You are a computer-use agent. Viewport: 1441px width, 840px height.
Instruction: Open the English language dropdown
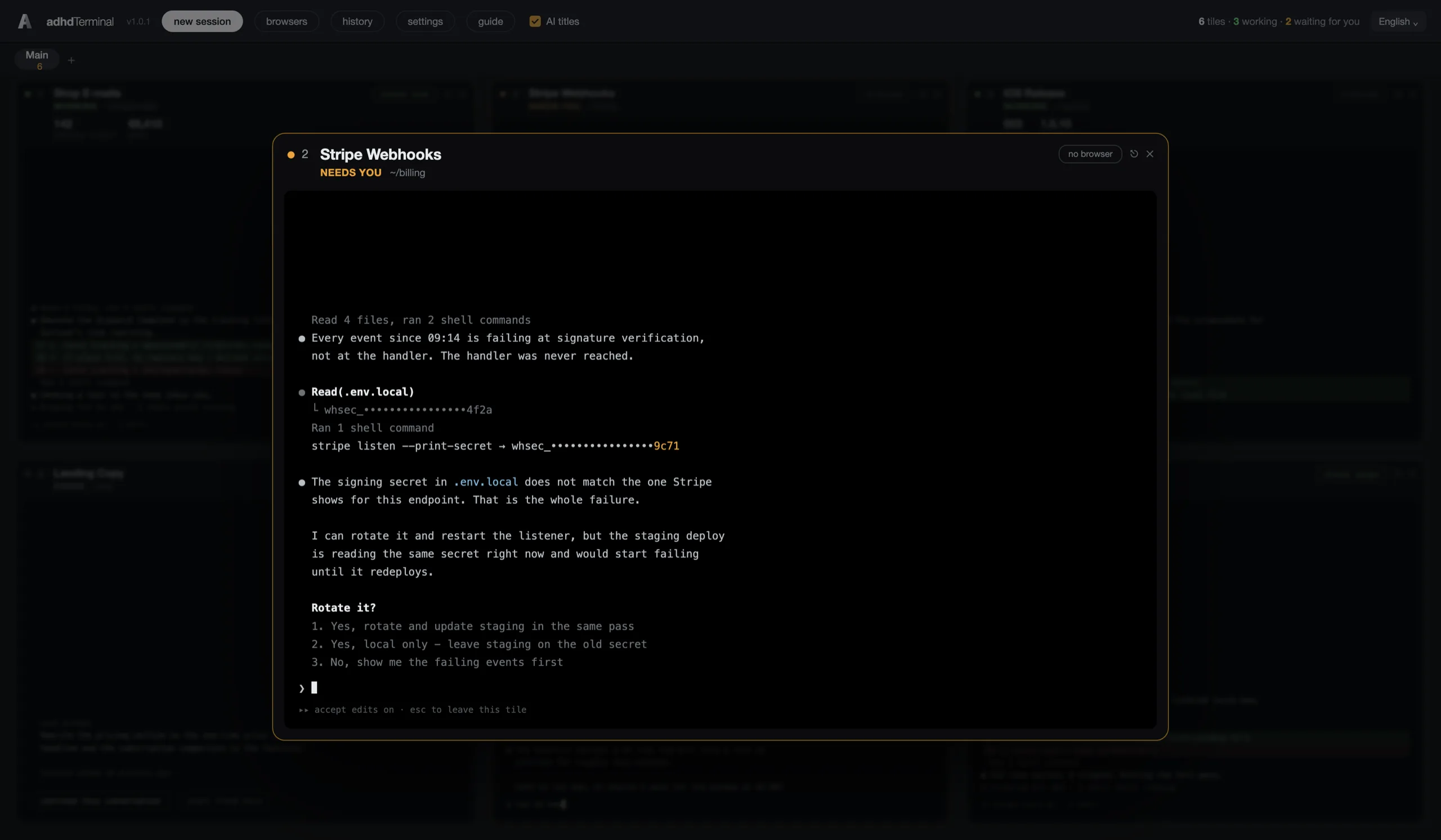pyautogui.click(x=1398, y=21)
